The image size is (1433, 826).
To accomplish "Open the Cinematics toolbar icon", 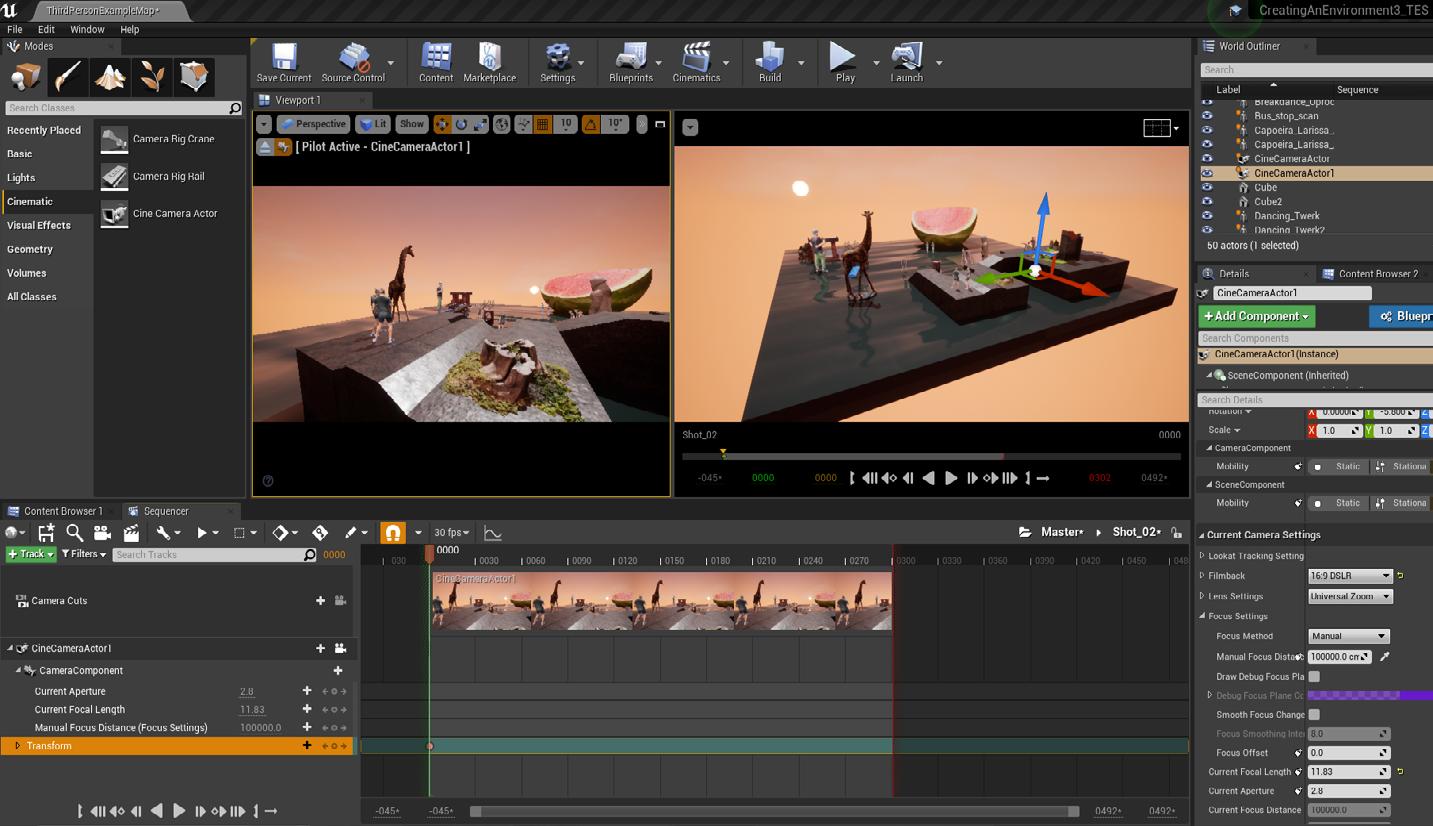I will click(x=696, y=61).
